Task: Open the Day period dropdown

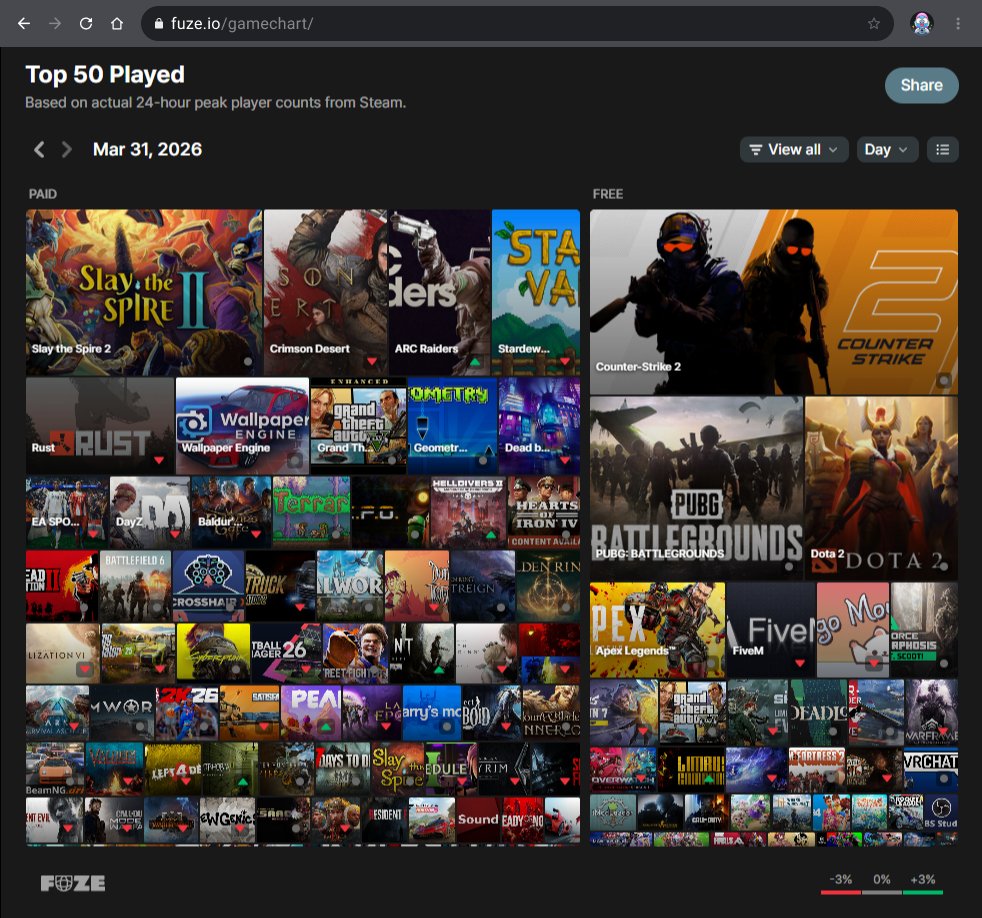Action: [887, 150]
